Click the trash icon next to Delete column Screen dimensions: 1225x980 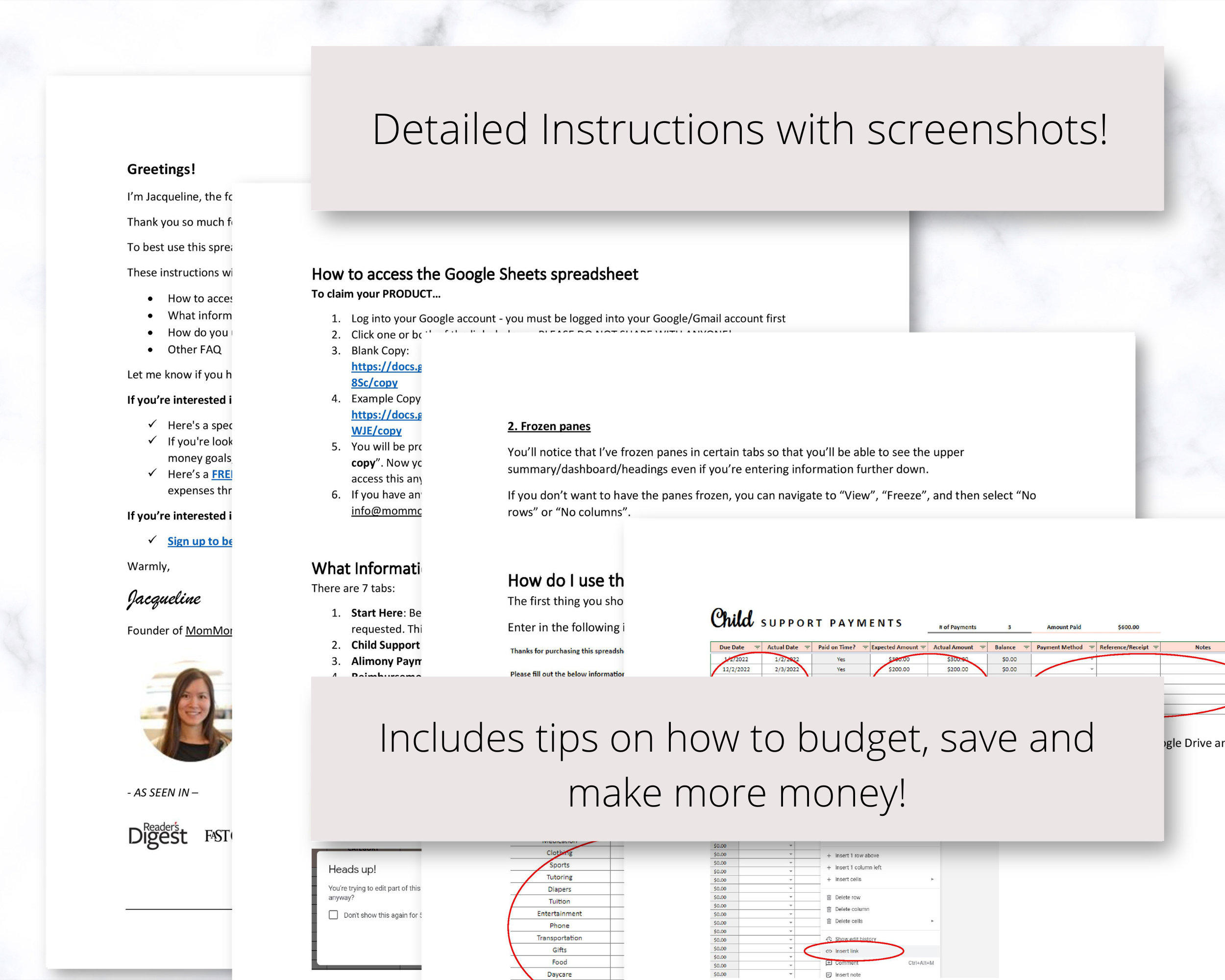(x=829, y=909)
